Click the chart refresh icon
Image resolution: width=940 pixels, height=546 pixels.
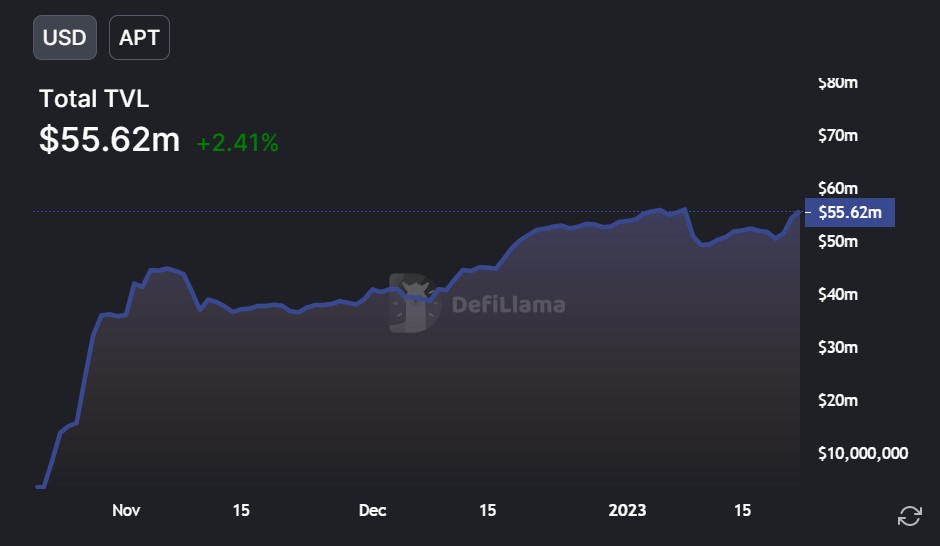tap(909, 515)
